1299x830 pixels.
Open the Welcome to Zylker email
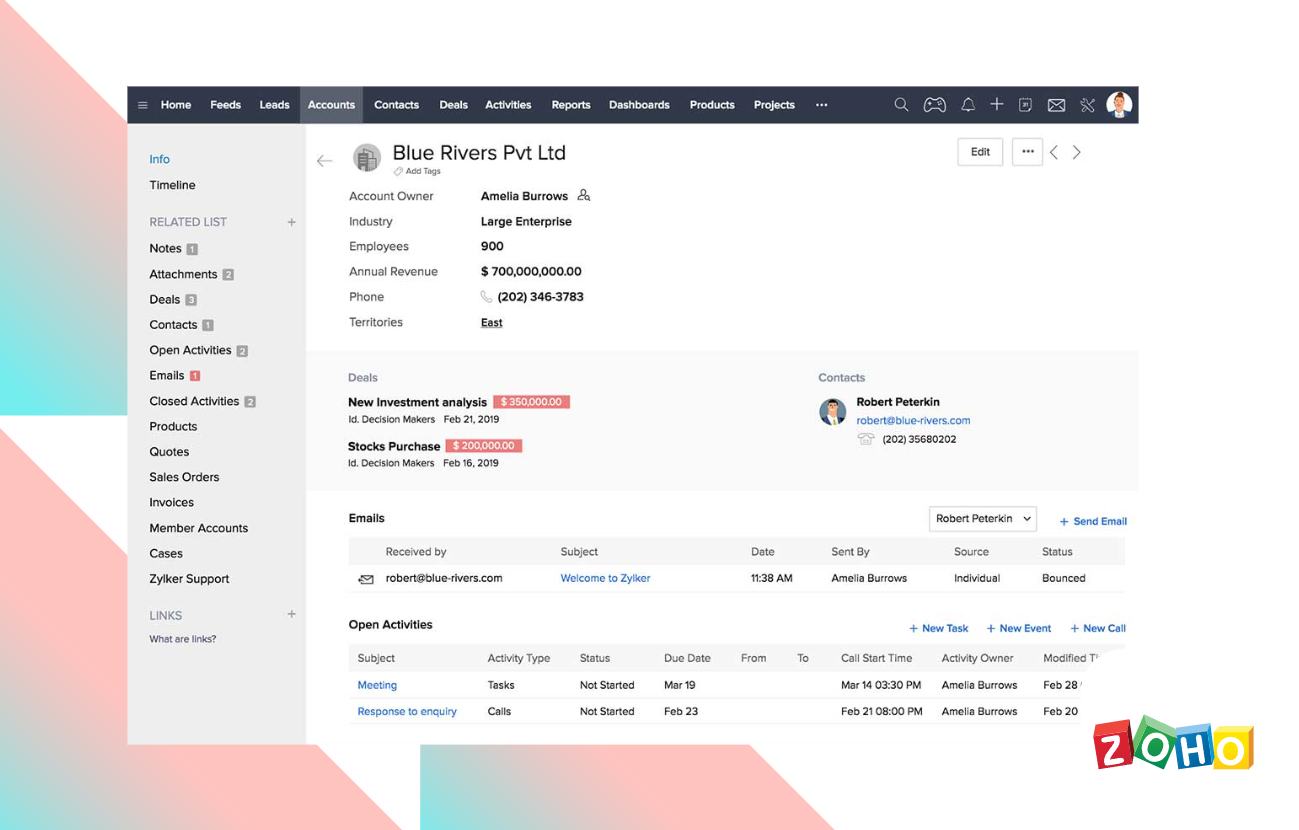(x=605, y=578)
